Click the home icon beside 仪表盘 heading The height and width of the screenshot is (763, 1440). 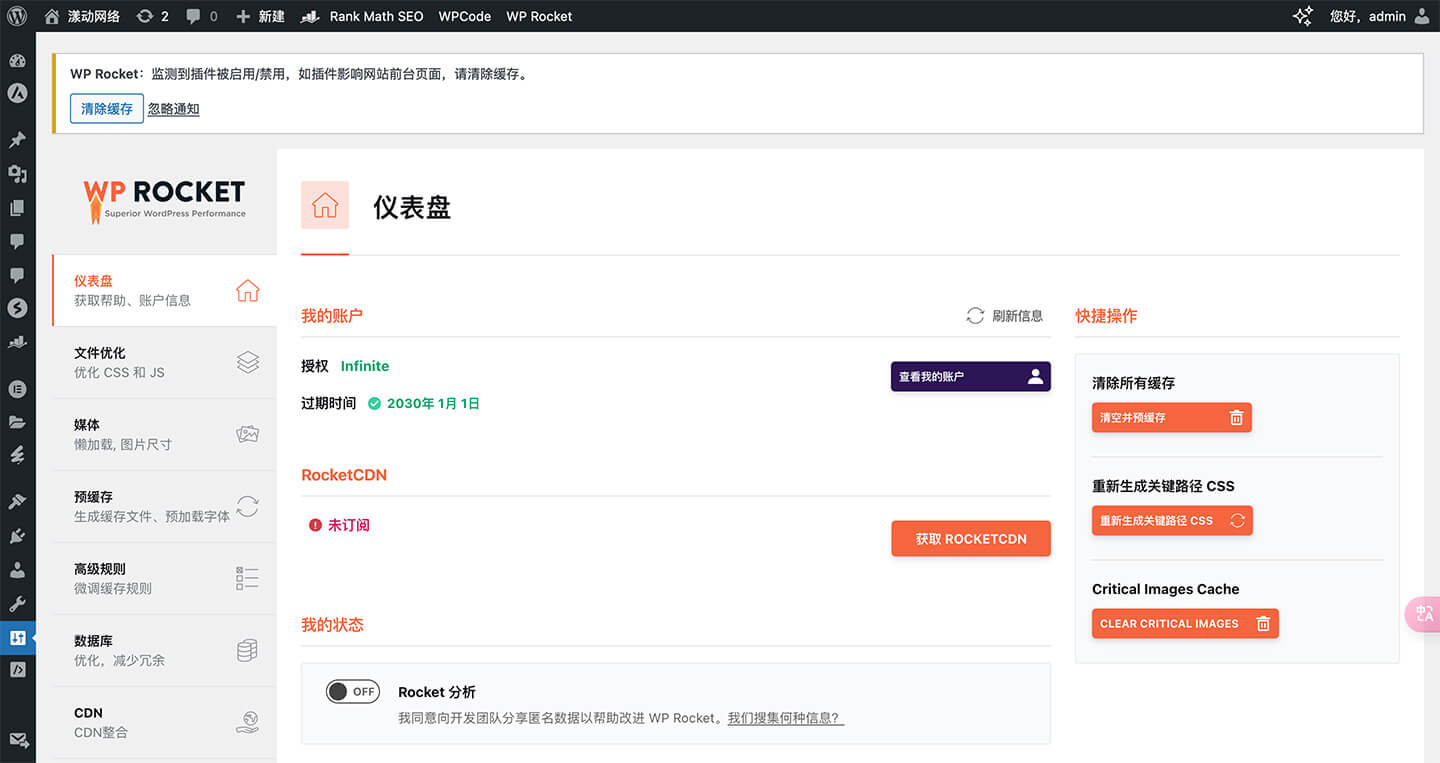(x=325, y=205)
